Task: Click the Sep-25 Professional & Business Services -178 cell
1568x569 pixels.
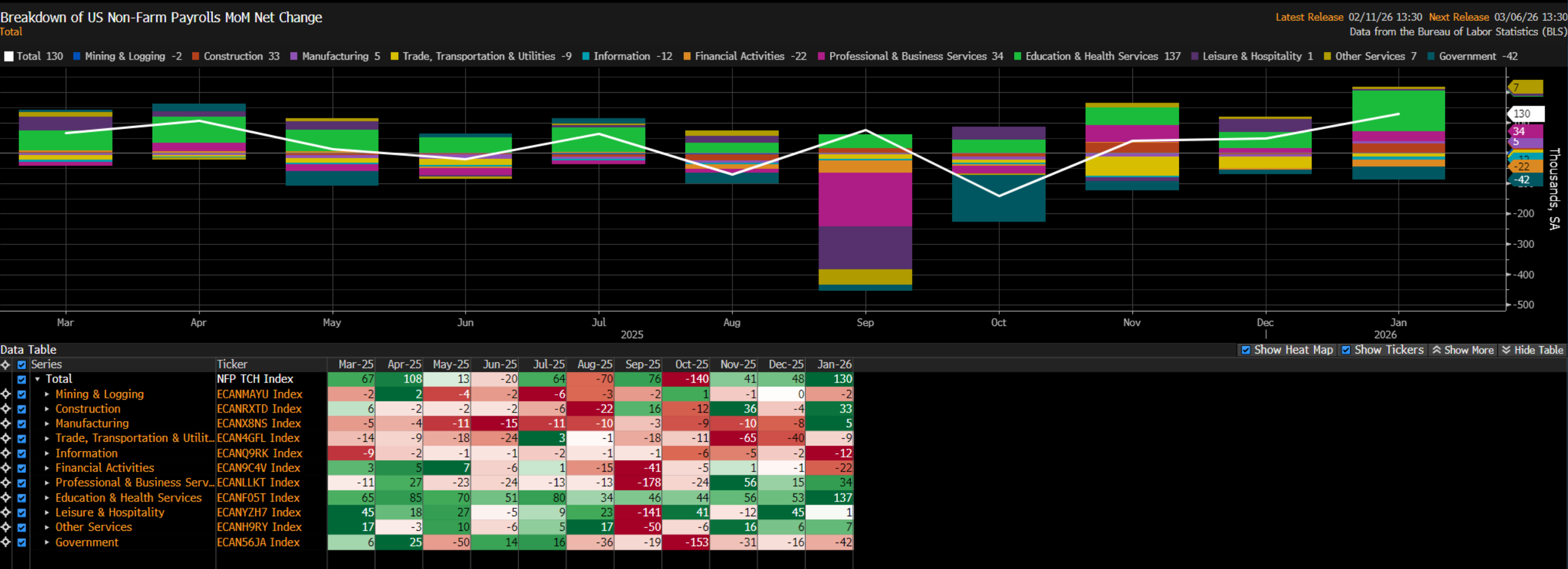Action: [x=639, y=483]
